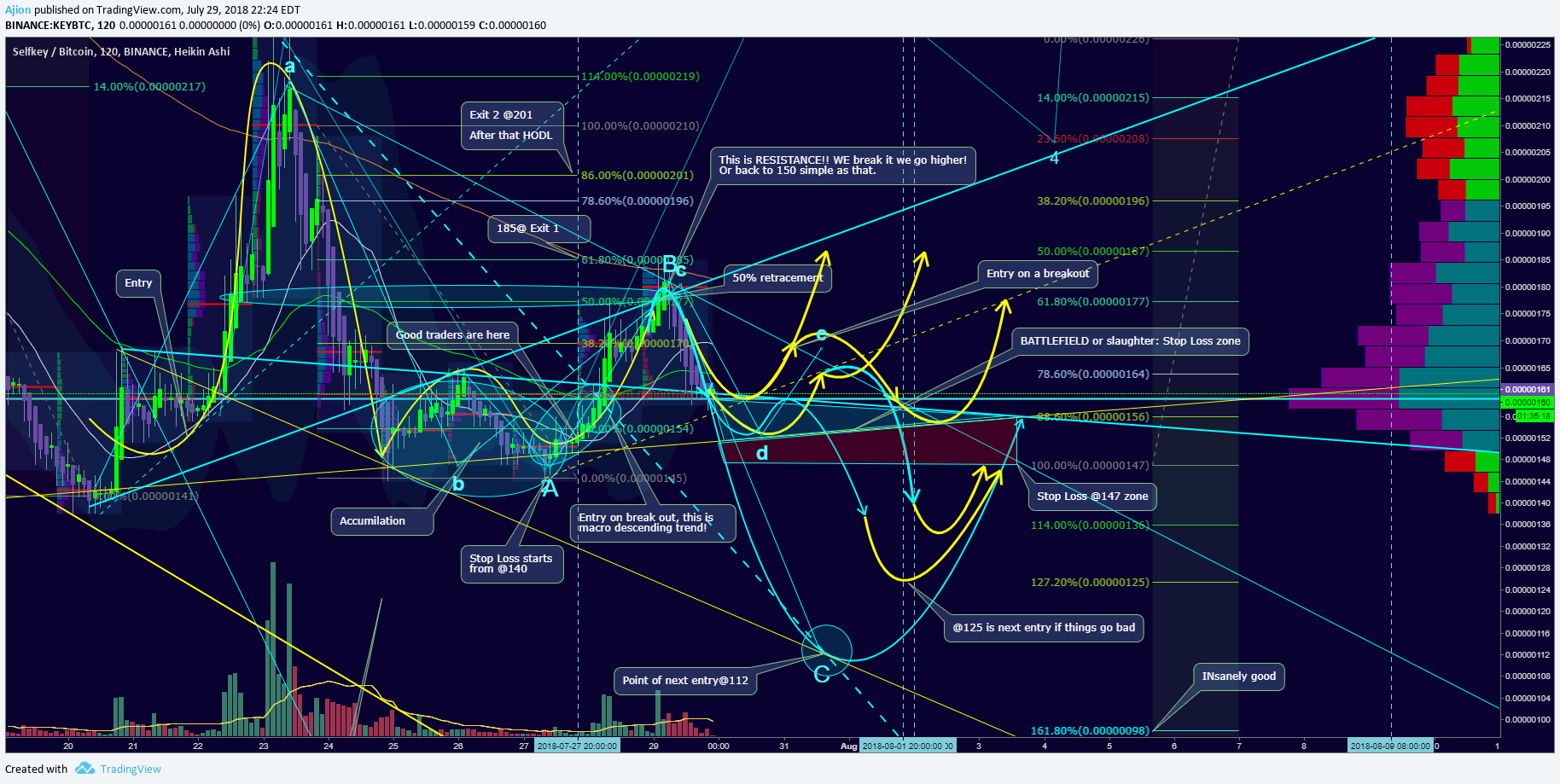Click the 127.20%(0.00000125) Fibonacci label
The height and width of the screenshot is (784, 1560).
[1090, 583]
